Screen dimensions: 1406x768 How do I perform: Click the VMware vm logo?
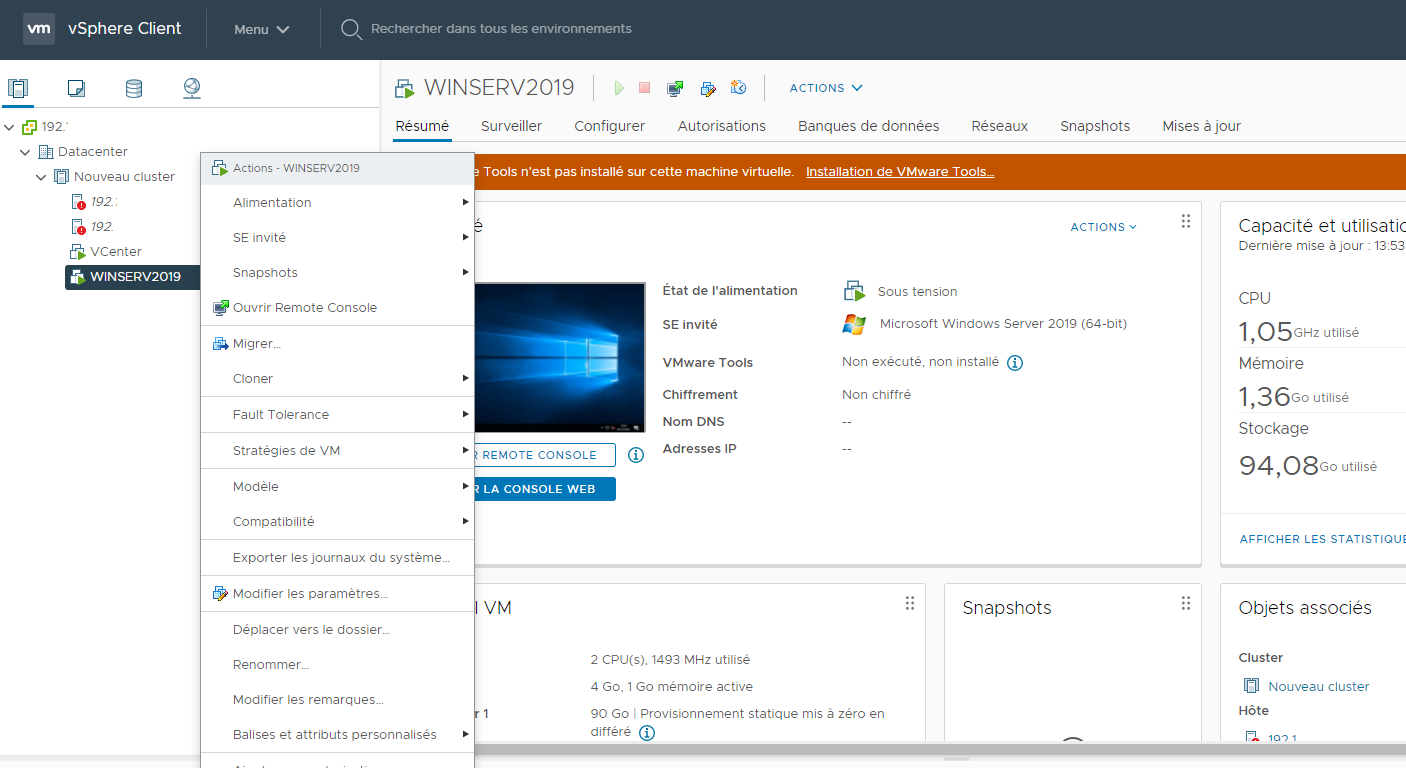click(39, 29)
